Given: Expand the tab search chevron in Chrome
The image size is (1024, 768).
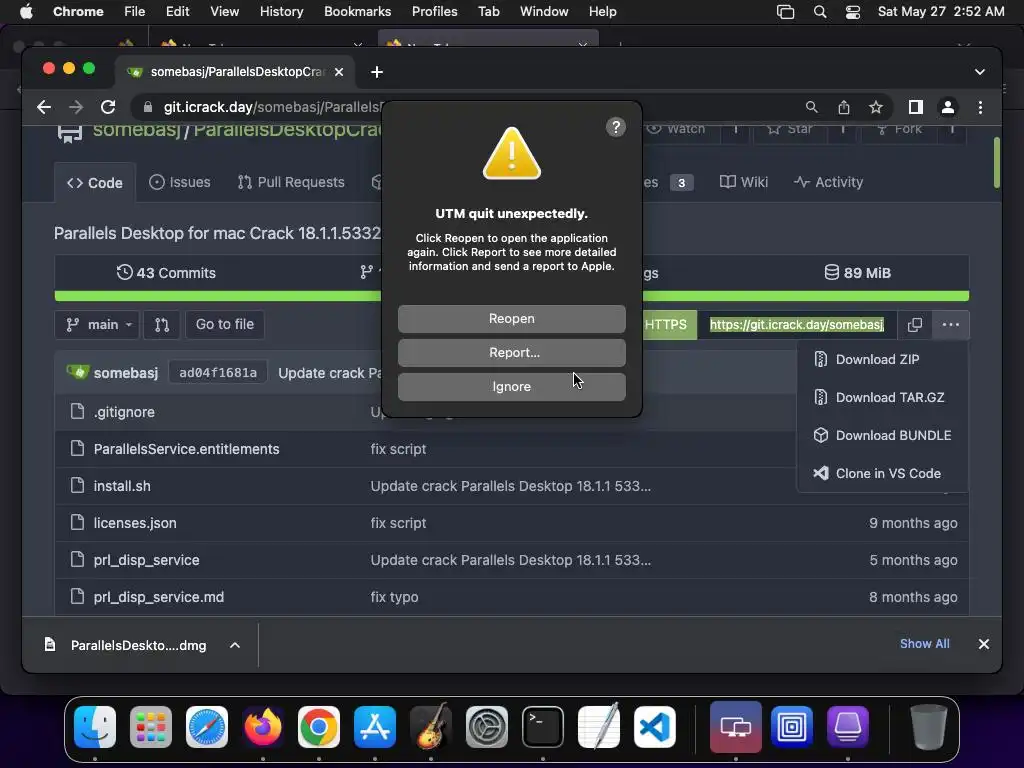Looking at the screenshot, I should pos(980,72).
